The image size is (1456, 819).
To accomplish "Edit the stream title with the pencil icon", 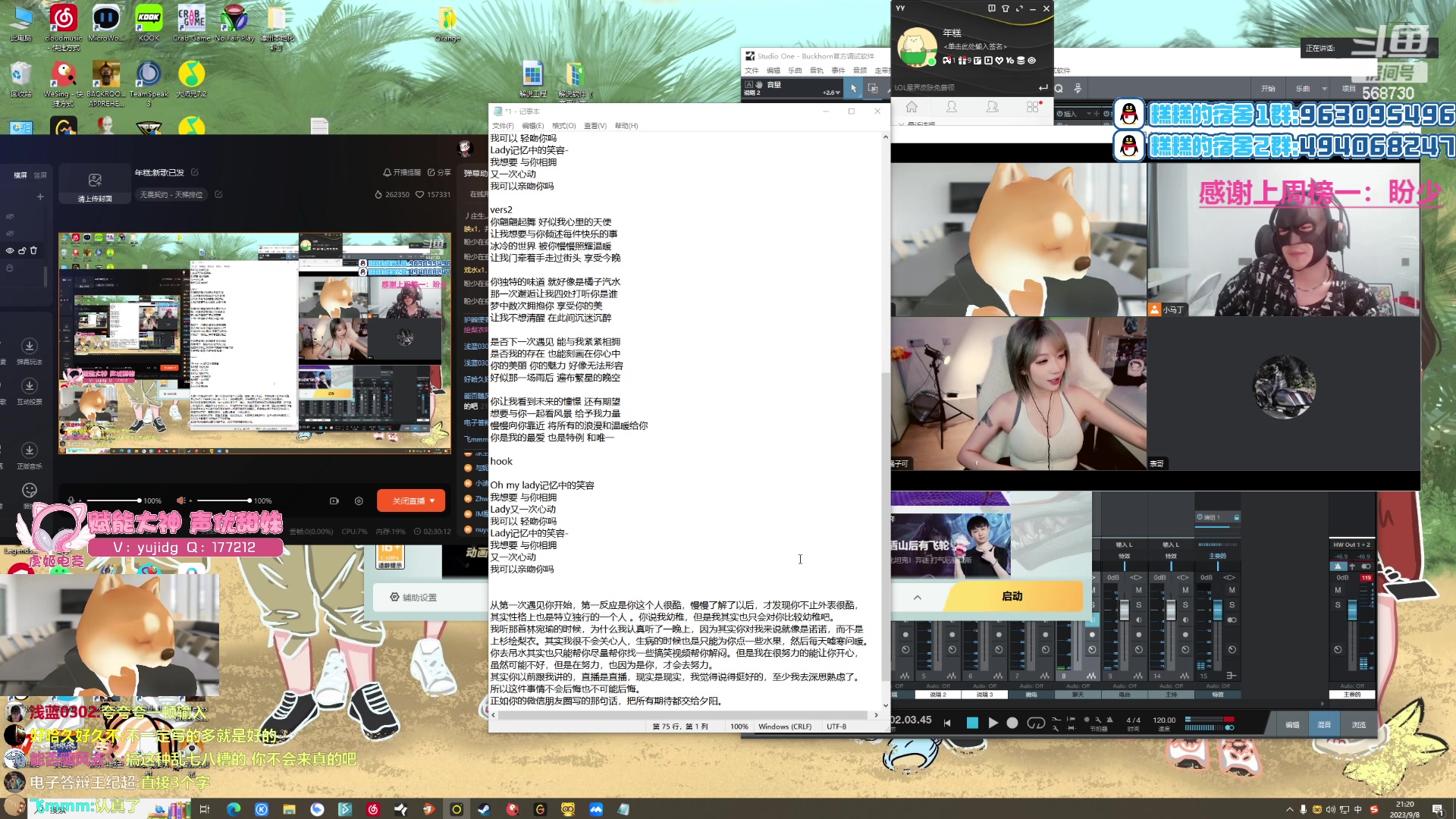I will [195, 172].
